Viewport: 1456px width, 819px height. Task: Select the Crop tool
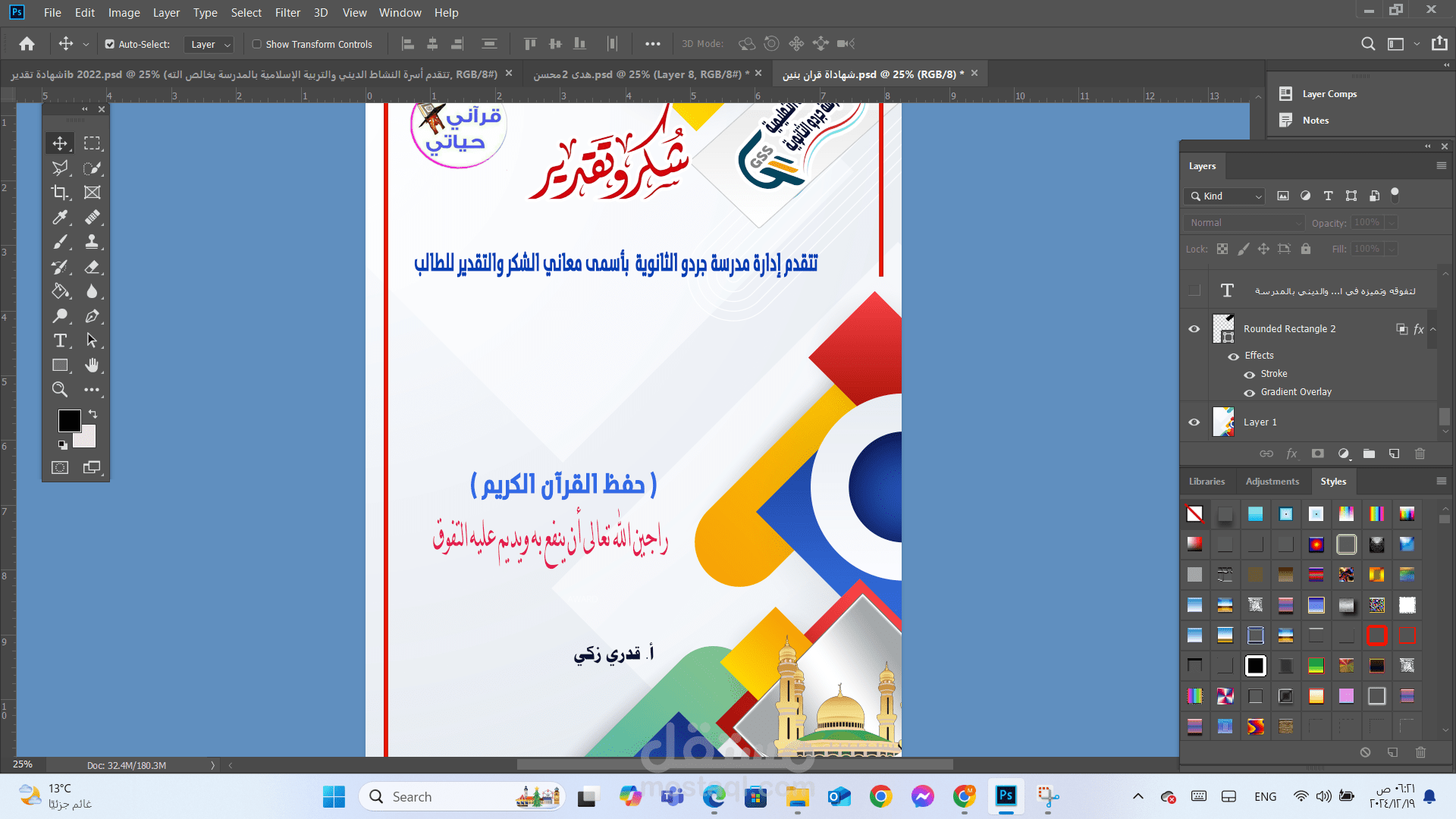(x=60, y=193)
